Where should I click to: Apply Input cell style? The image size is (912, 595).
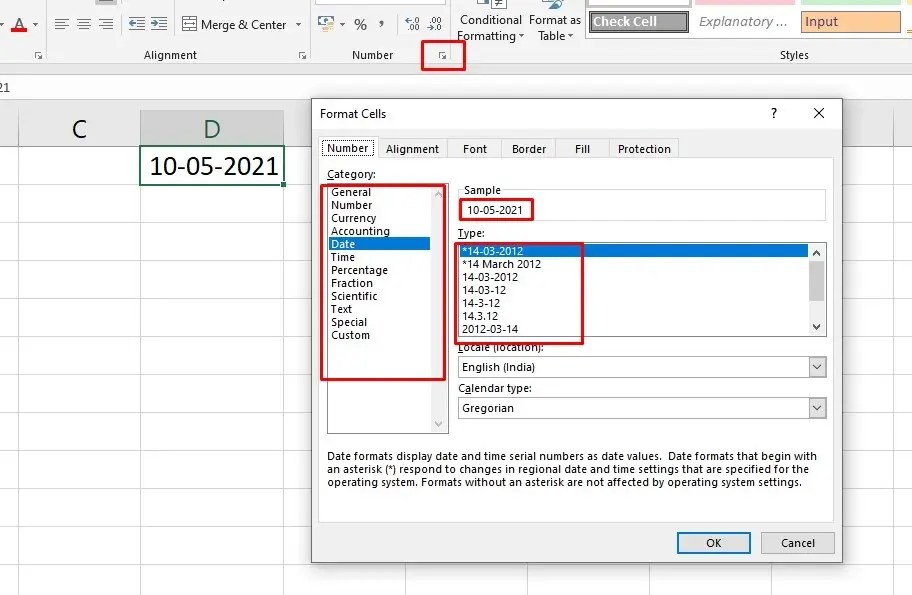pos(850,22)
